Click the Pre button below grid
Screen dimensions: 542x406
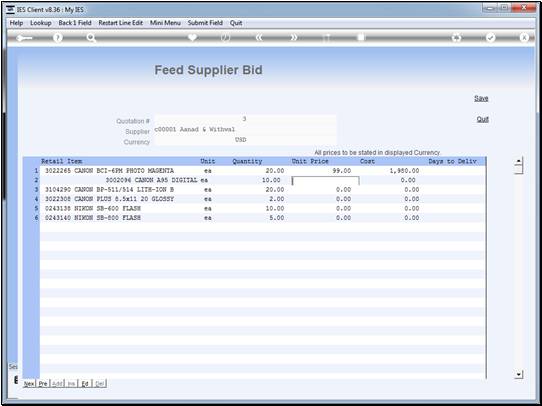coord(43,384)
